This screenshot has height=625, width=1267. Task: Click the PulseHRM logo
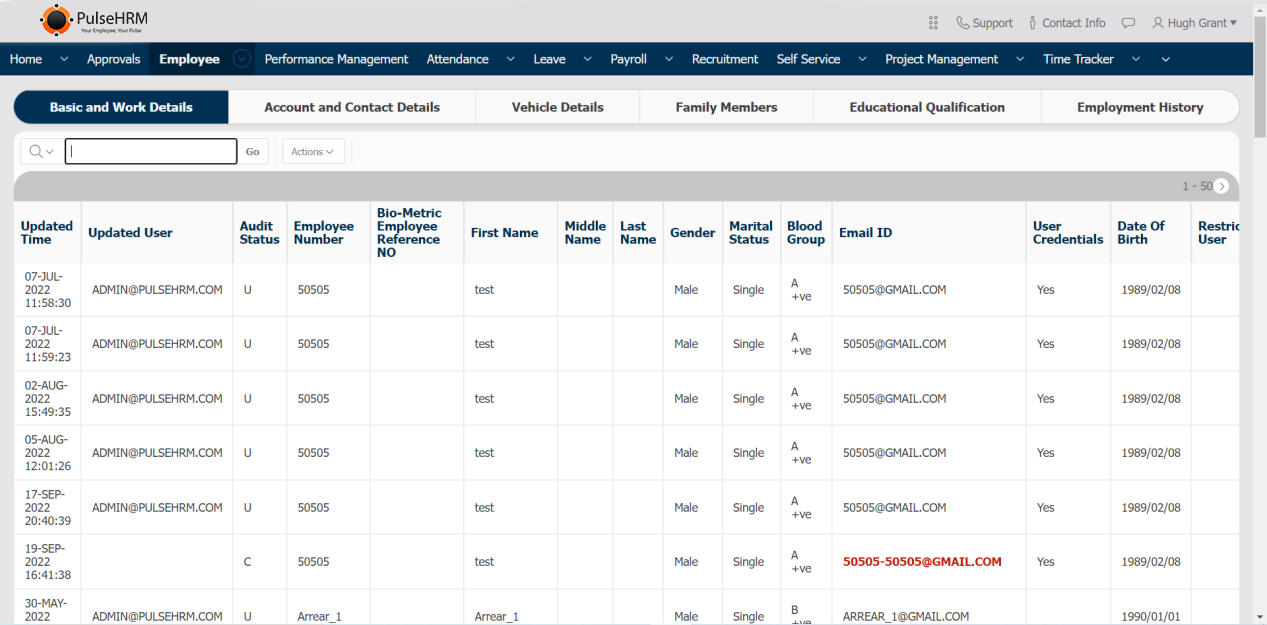[94, 21]
